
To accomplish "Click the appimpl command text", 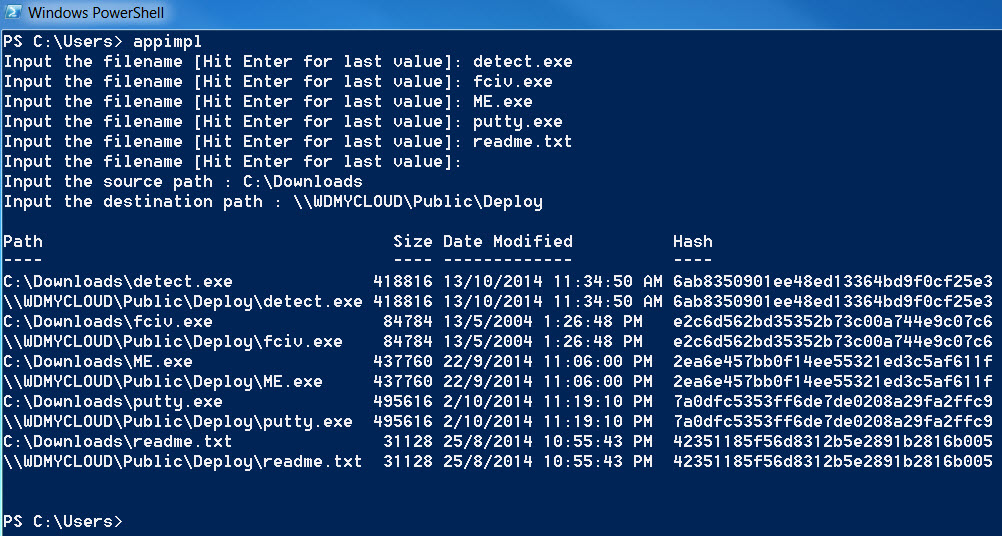I will [x=167, y=42].
